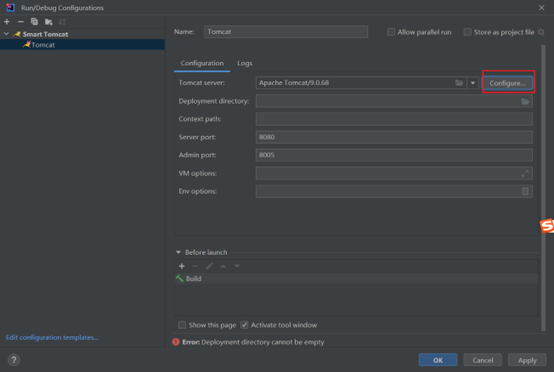The image size is (554, 372).
Task: Browse folder icon for Deployment directory
Action: click(525, 101)
